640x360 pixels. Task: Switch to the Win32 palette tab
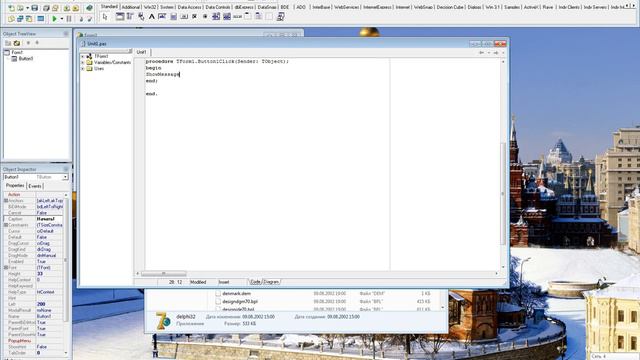(150, 7)
